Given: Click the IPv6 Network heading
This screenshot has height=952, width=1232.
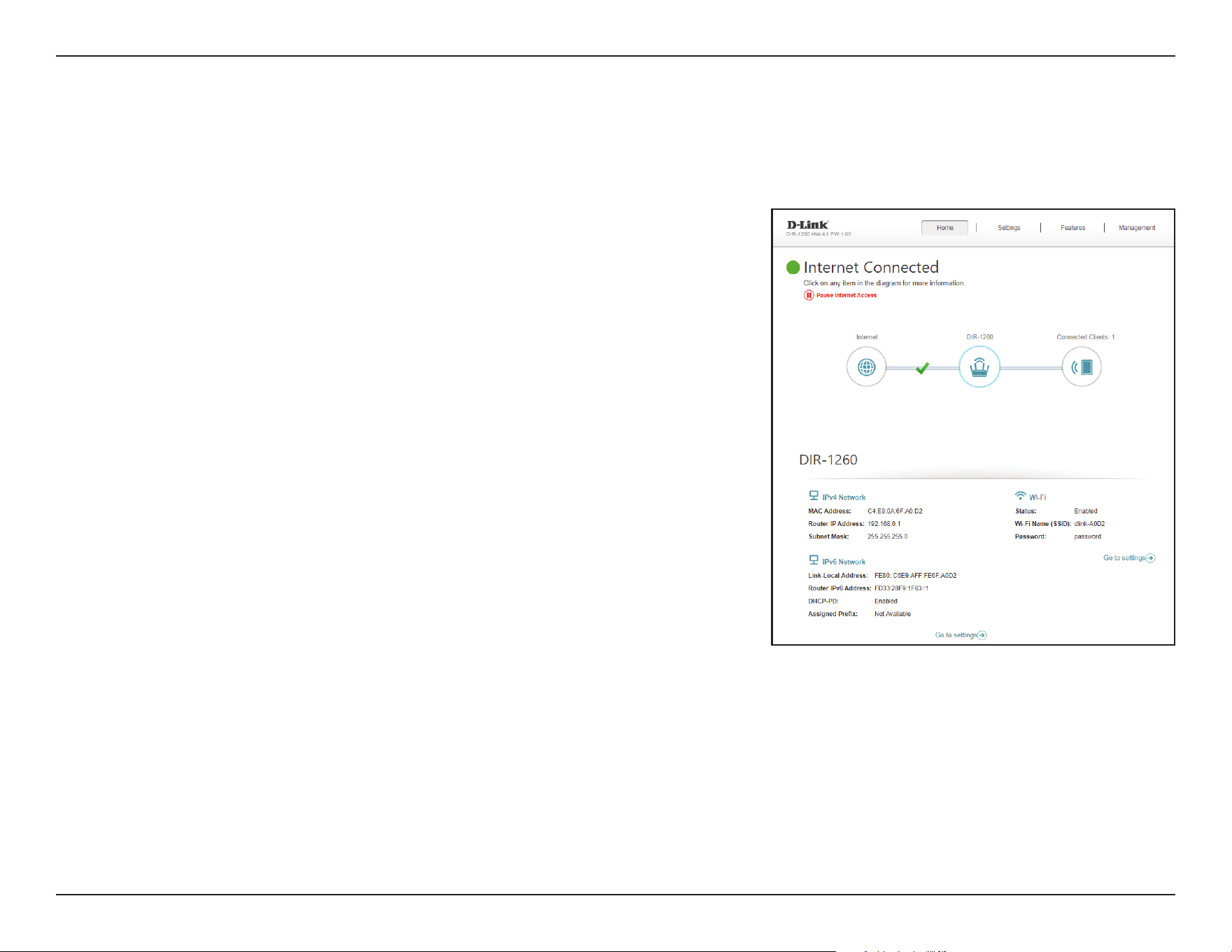Looking at the screenshot, I should (844, 562).
